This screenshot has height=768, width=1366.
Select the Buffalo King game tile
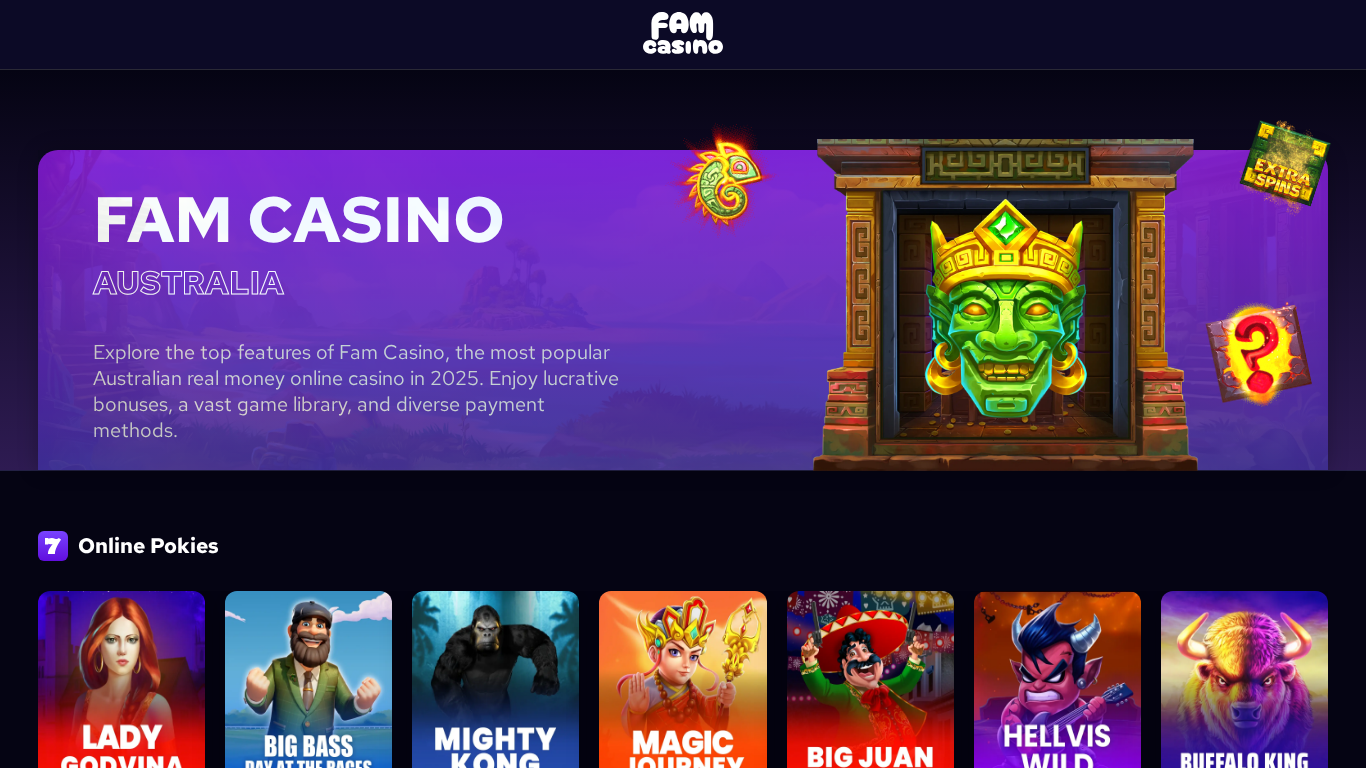pos(1244,680)
